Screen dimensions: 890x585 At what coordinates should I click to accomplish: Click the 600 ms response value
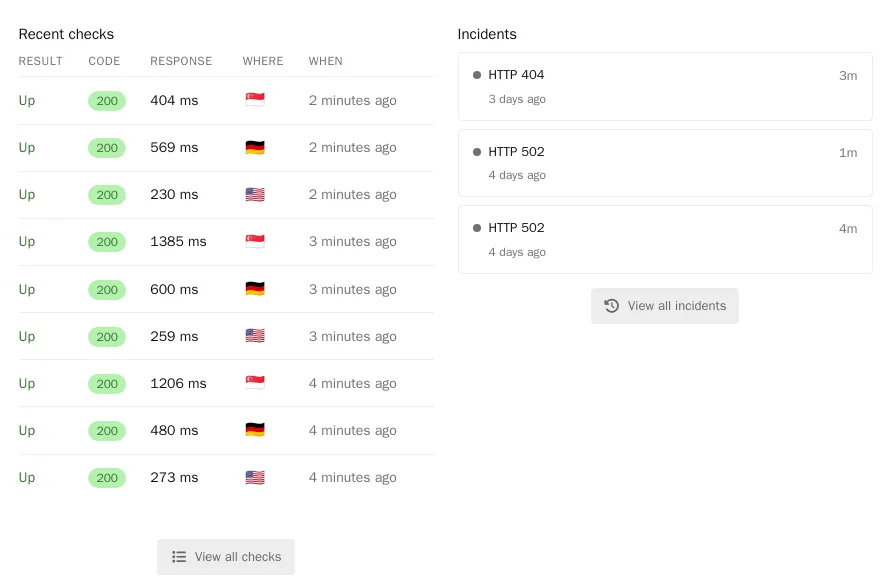[174, 289]
